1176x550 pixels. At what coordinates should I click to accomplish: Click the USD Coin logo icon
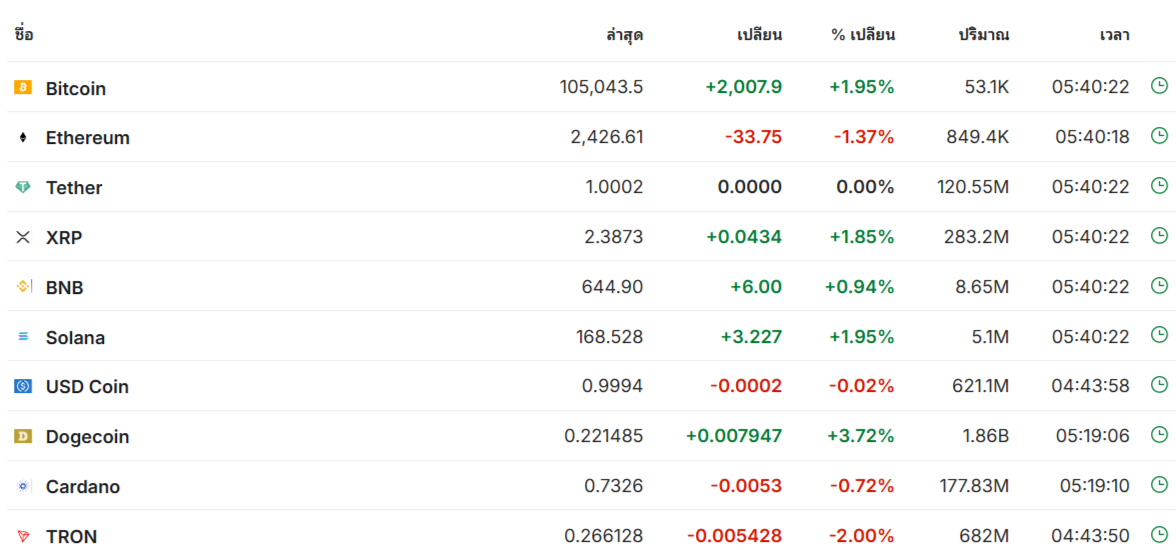click(x=23, y=386)
